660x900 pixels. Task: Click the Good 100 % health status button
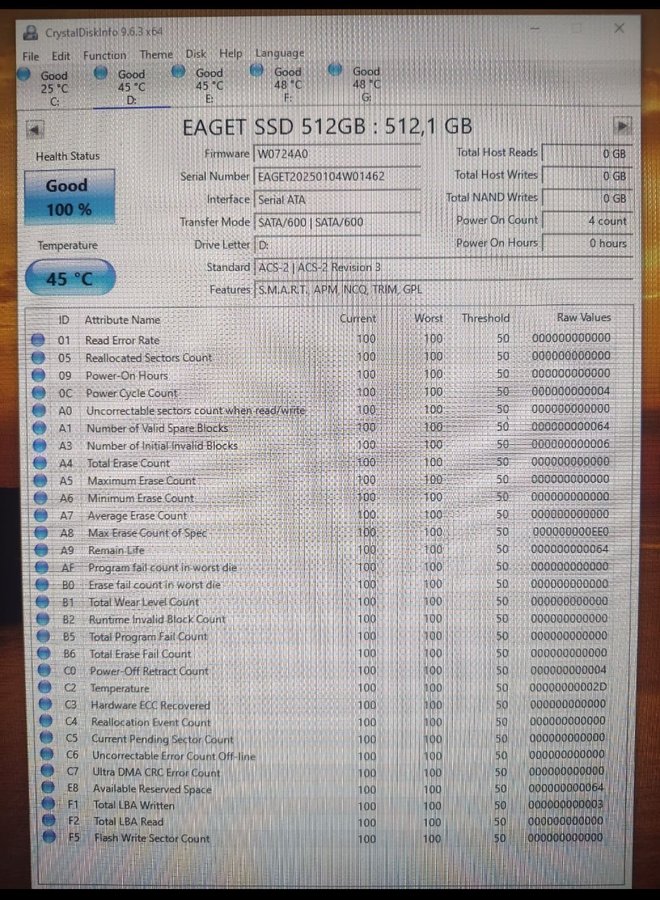click(67, 197)
